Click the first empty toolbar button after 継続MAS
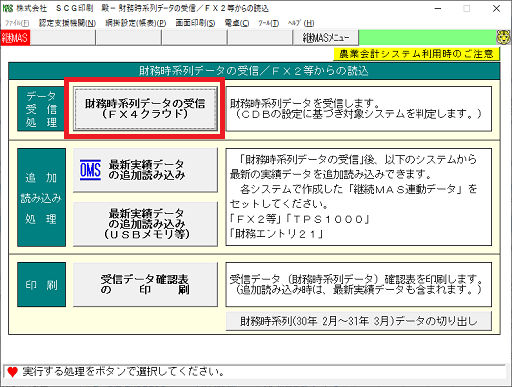512x387 pixels. pyautogui.click(x=63, y=38)
